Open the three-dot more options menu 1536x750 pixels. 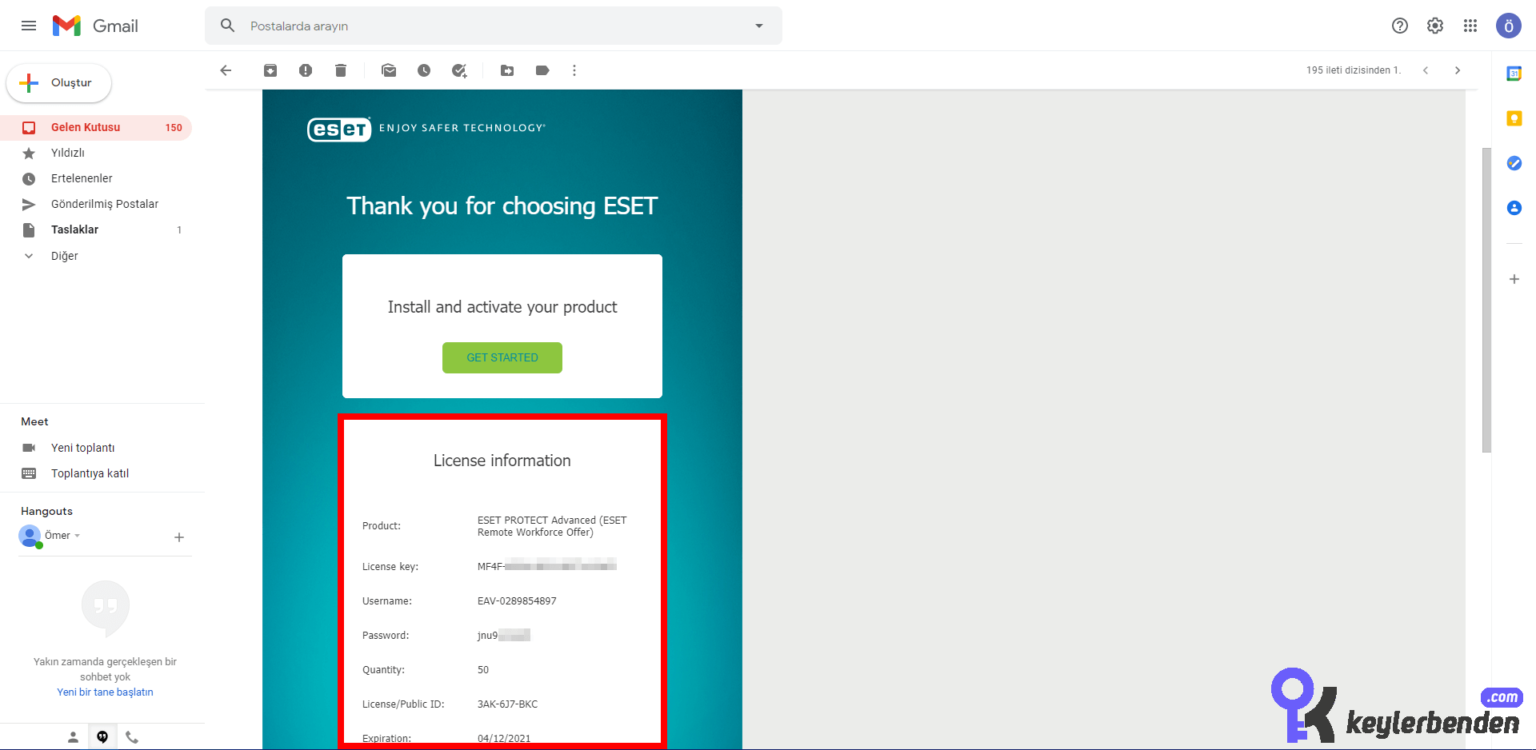(574, 70)
